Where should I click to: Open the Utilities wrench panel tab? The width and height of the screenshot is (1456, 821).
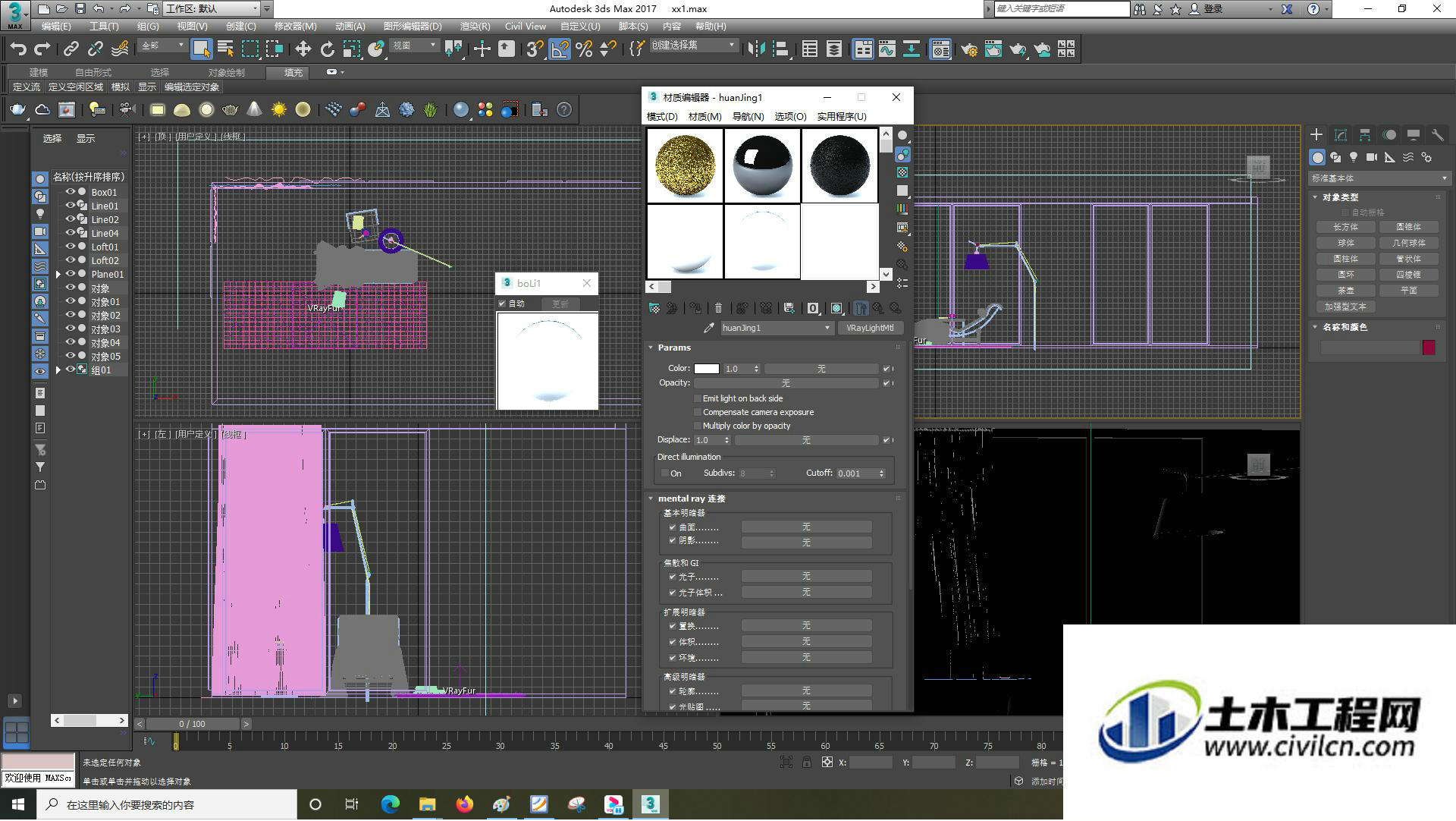(1437, 135)
